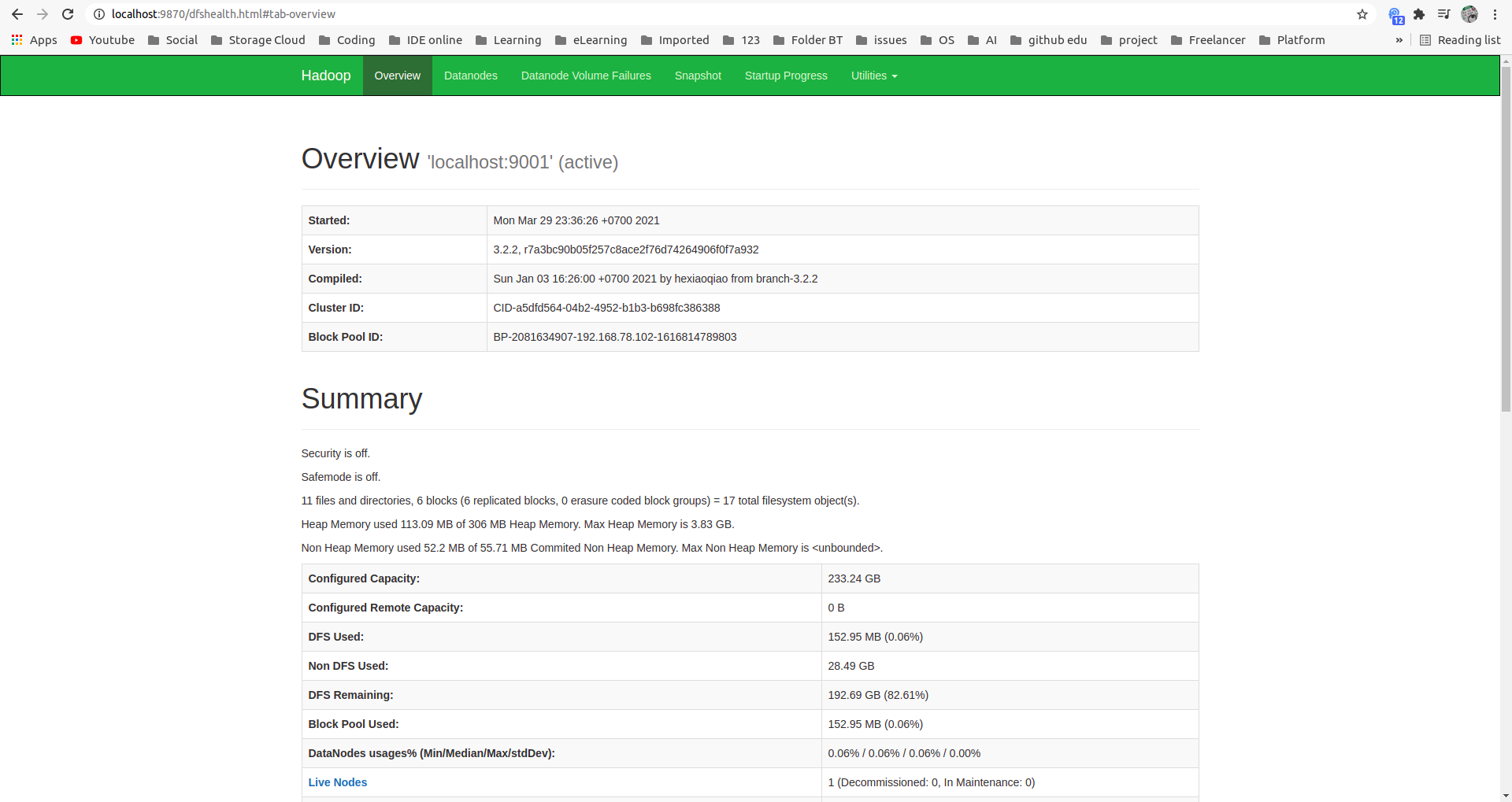Click the vertical page scrollbar
1512x802 pixels.
[x=1506, y=238]
